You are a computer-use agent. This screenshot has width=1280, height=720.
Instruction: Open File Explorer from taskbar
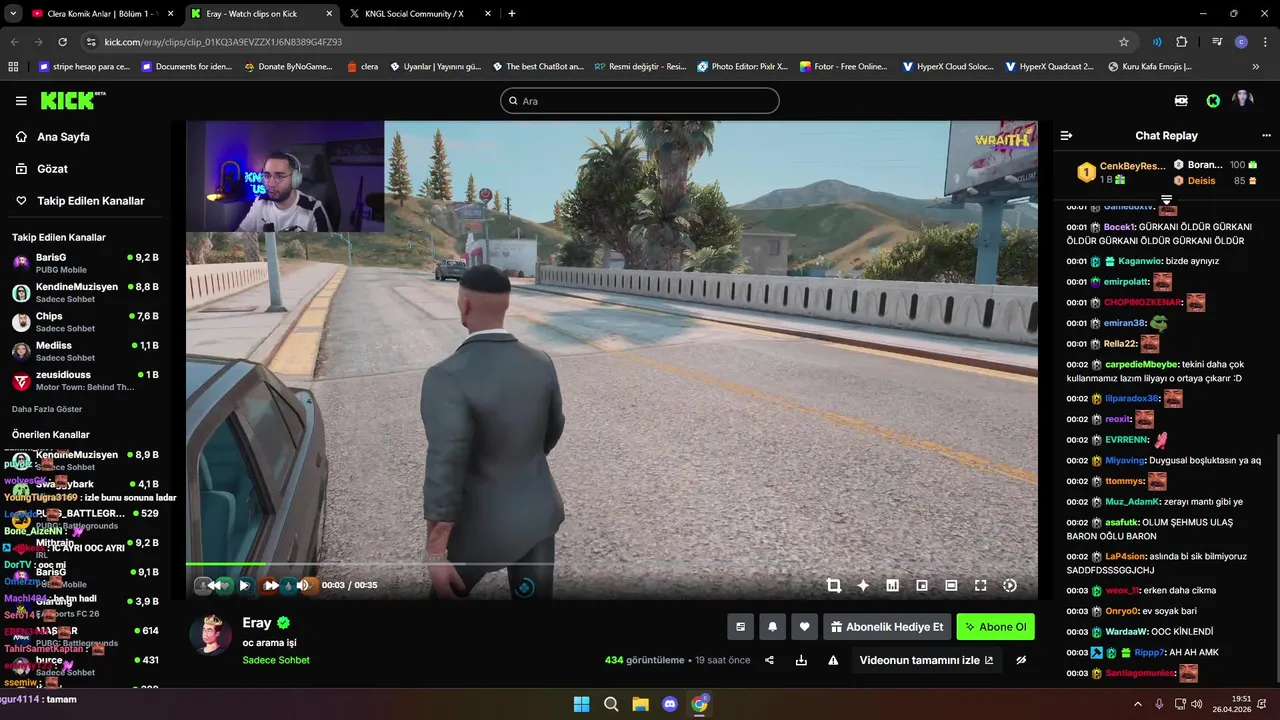coord(640,704)
